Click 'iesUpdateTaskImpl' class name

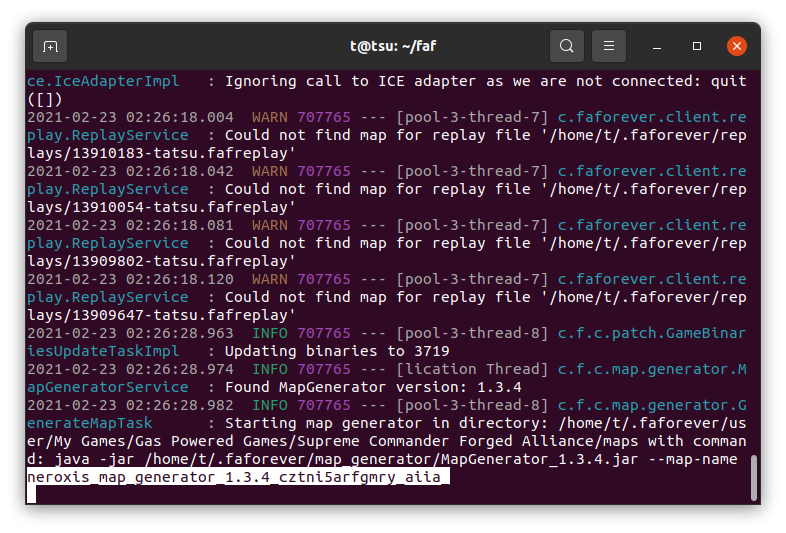[103, 351]
